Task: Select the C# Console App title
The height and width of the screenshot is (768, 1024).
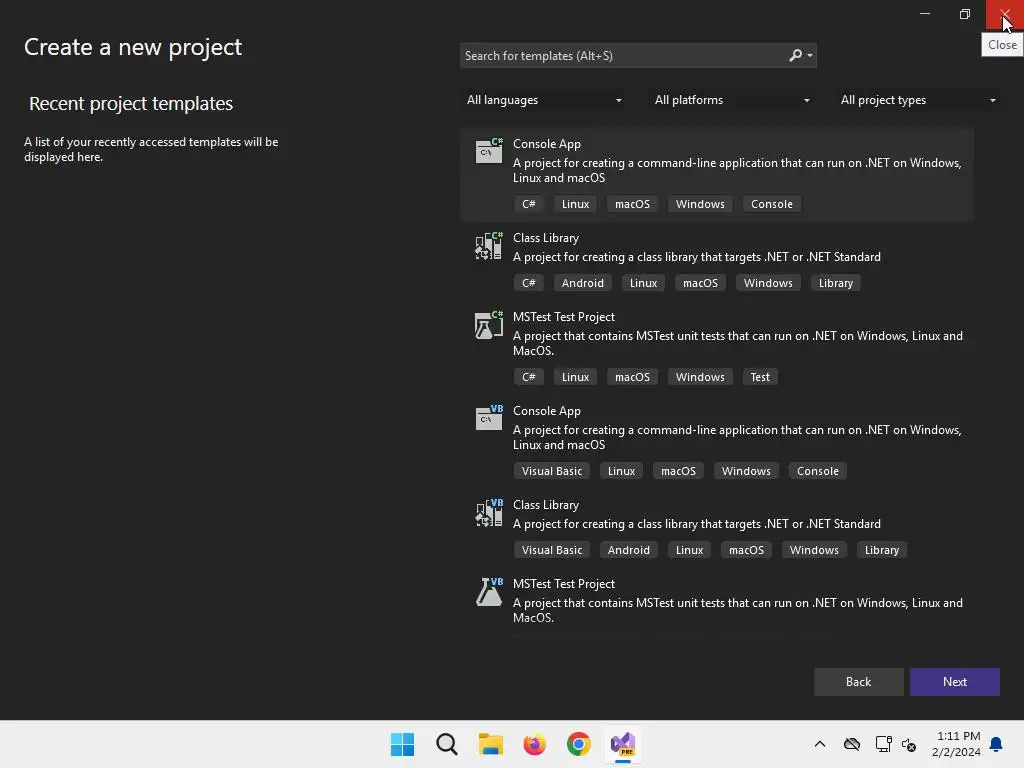Action: pos(547,144)
